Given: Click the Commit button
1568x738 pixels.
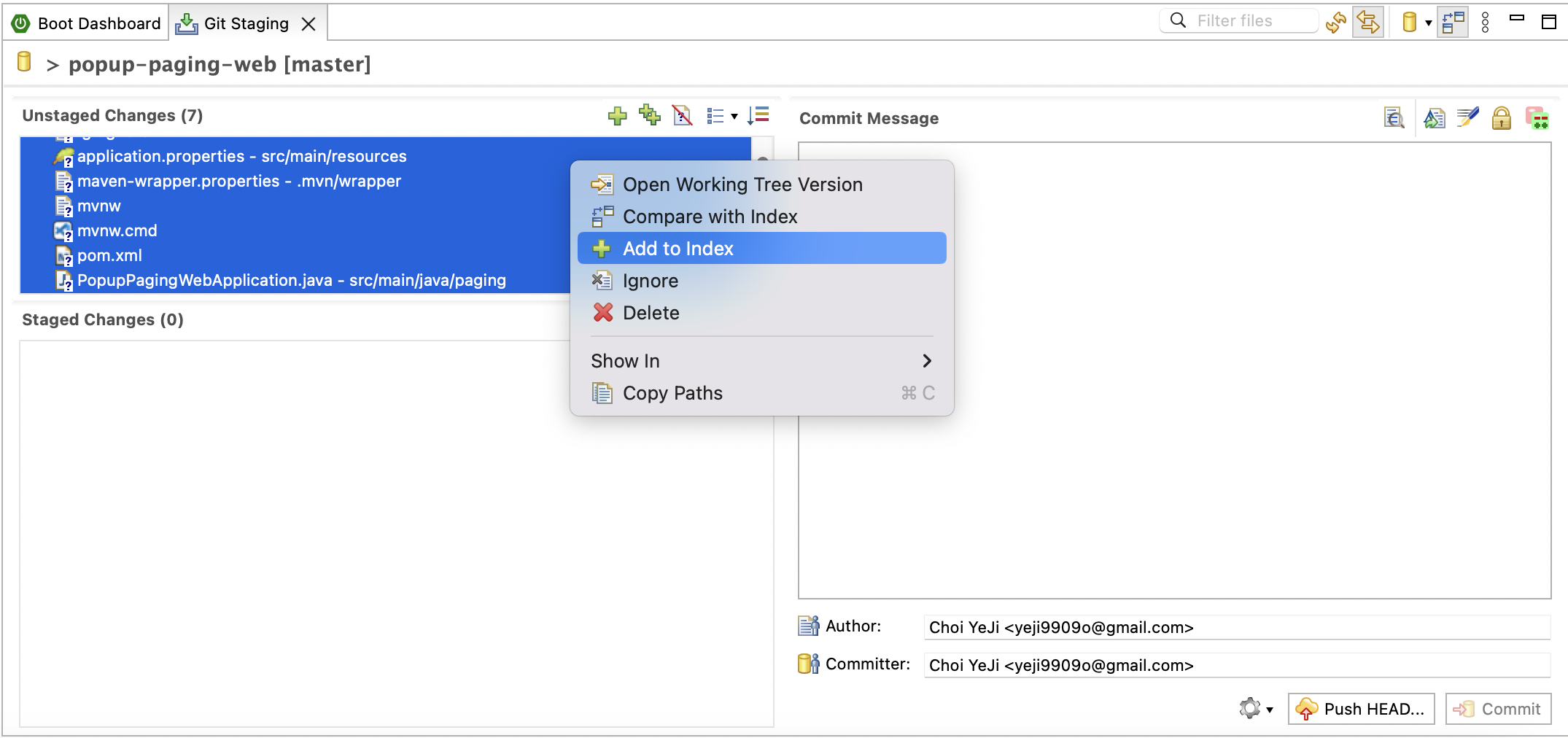Looking at the screenshot, I should coord(1498,709).
